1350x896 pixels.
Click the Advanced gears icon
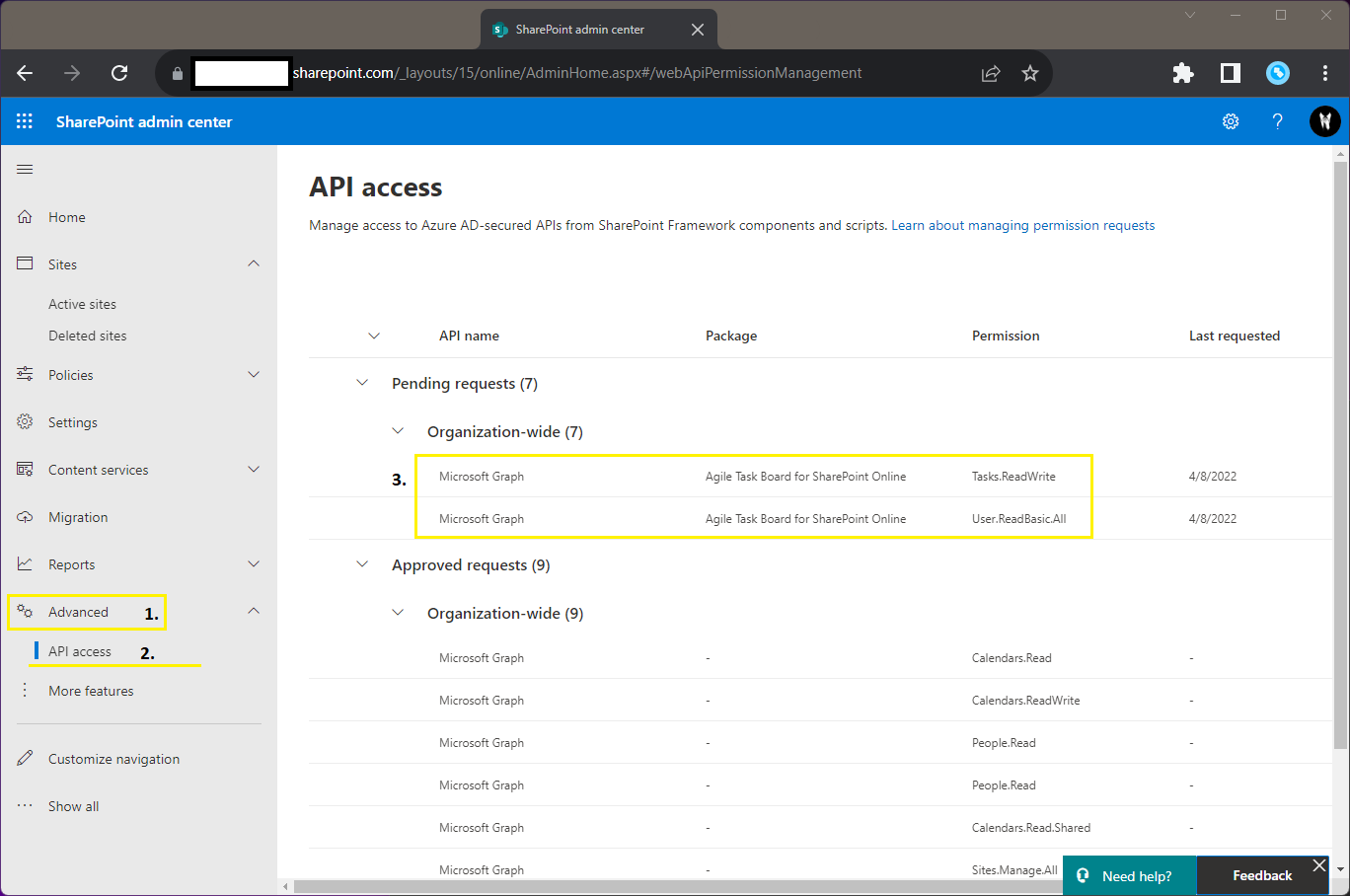(25, 612)
